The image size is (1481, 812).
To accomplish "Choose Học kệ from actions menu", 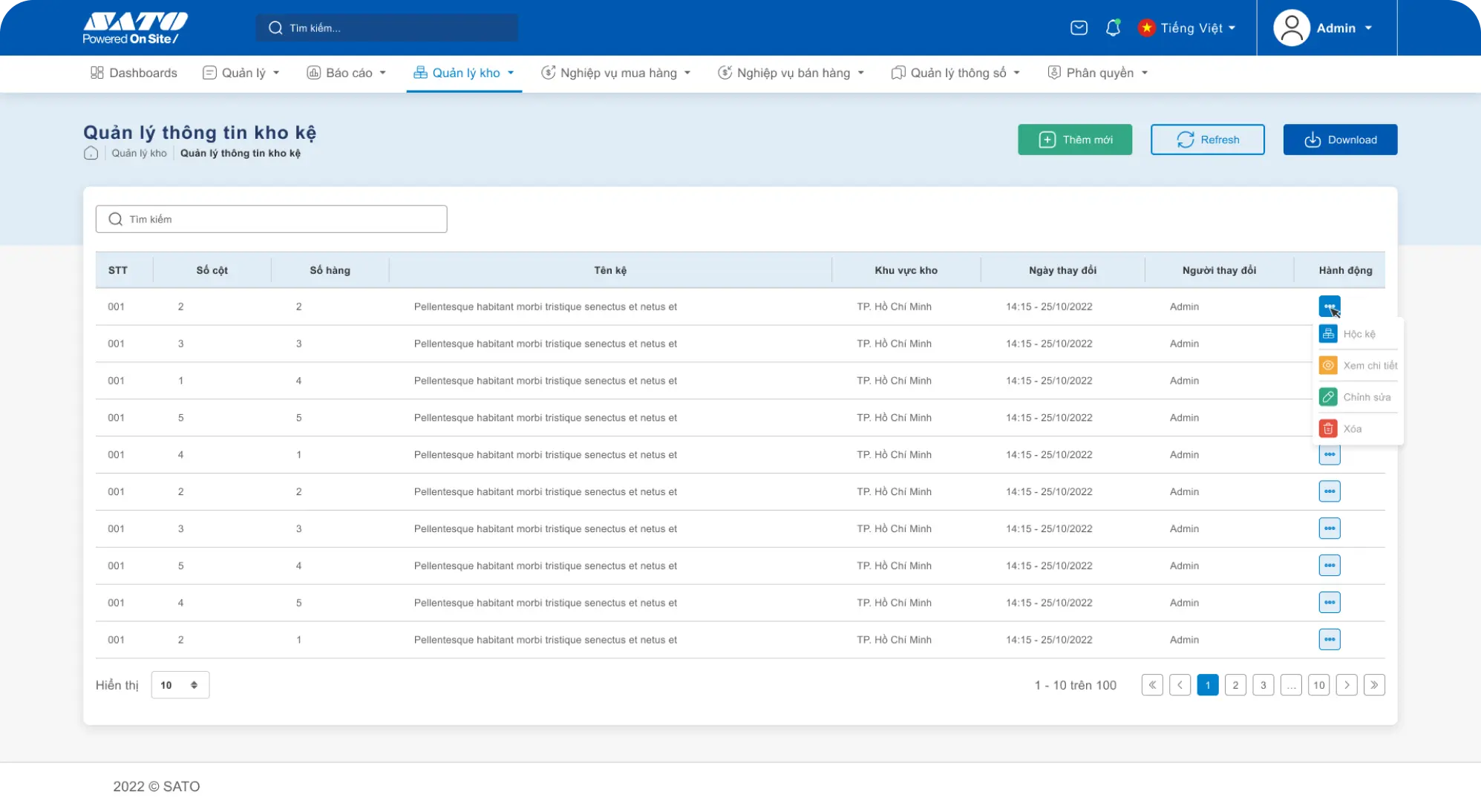I will tap(1359, 334).
